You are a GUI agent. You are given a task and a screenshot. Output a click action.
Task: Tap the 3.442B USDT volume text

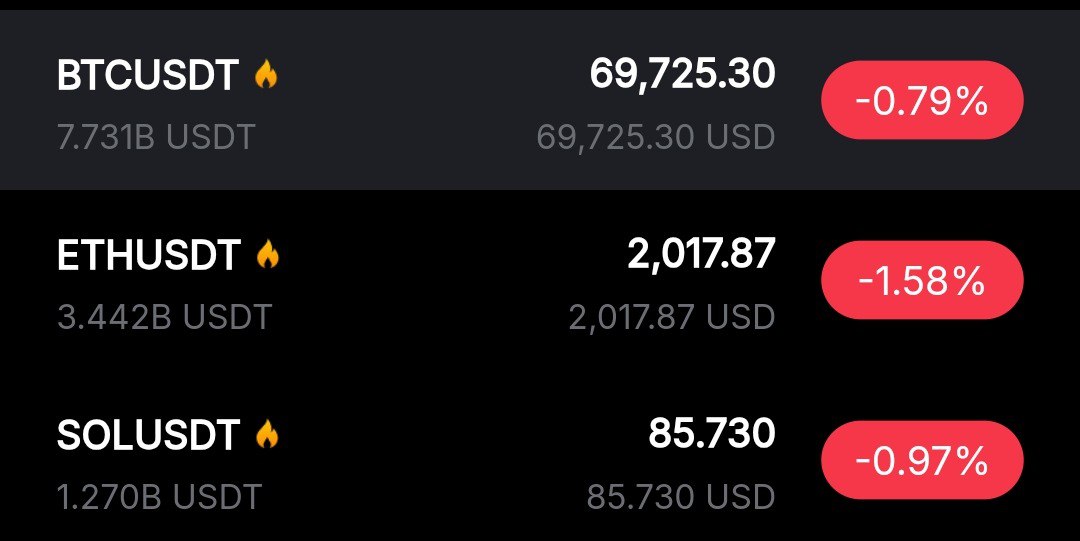pyautogui.click(x=164, y=317)
